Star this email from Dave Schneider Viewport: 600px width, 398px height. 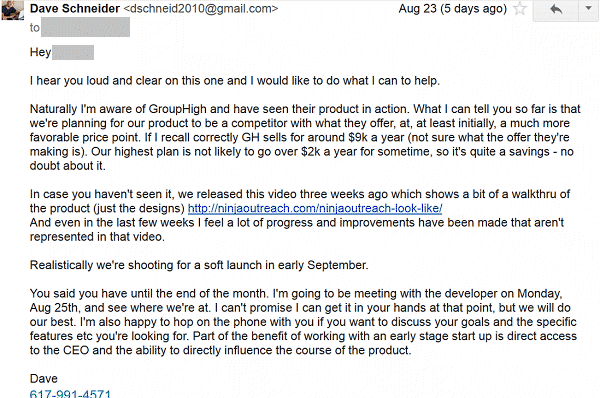(520, 8)
